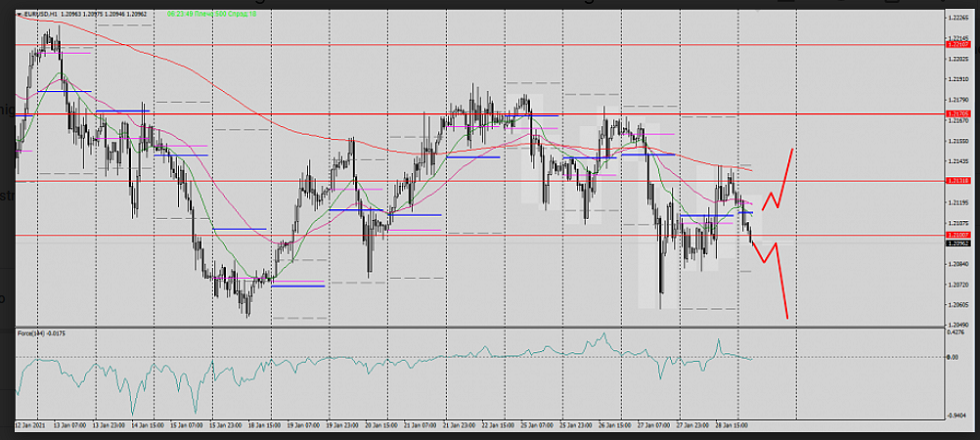Image resolution: width=980 pixels, height=440 pixels.
Task: Click the 21 Jan 07:00 time label
Action: click(422, 426)
